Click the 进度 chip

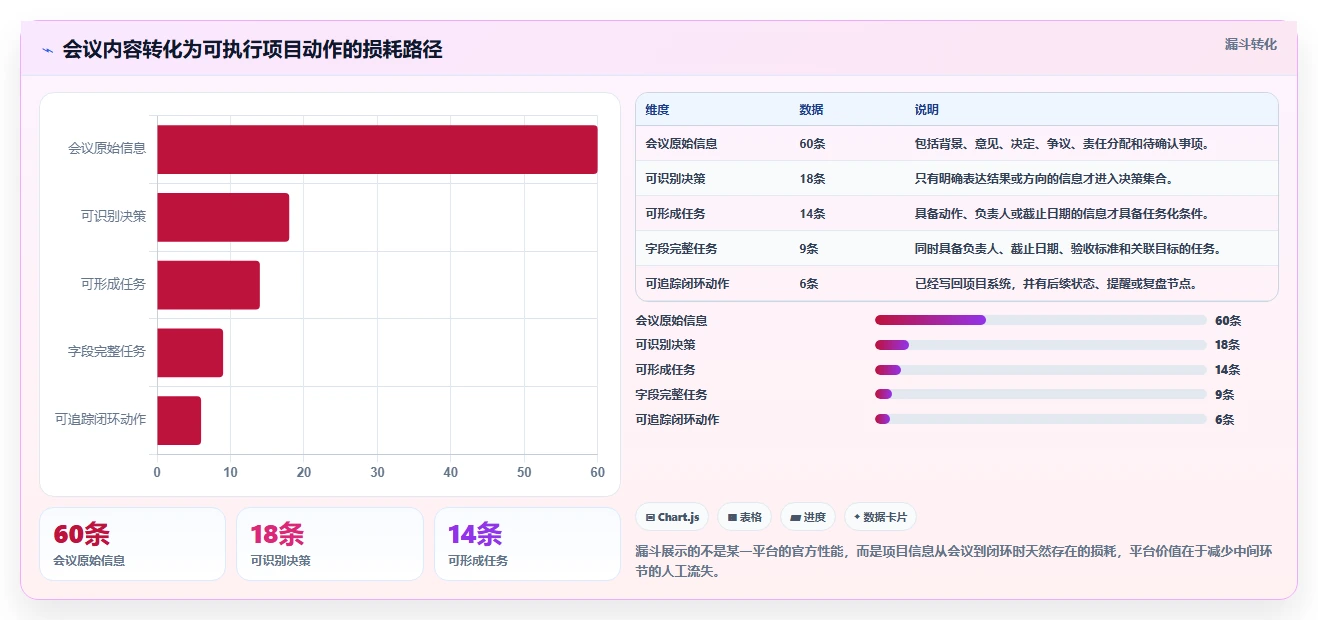pos(808,517)
